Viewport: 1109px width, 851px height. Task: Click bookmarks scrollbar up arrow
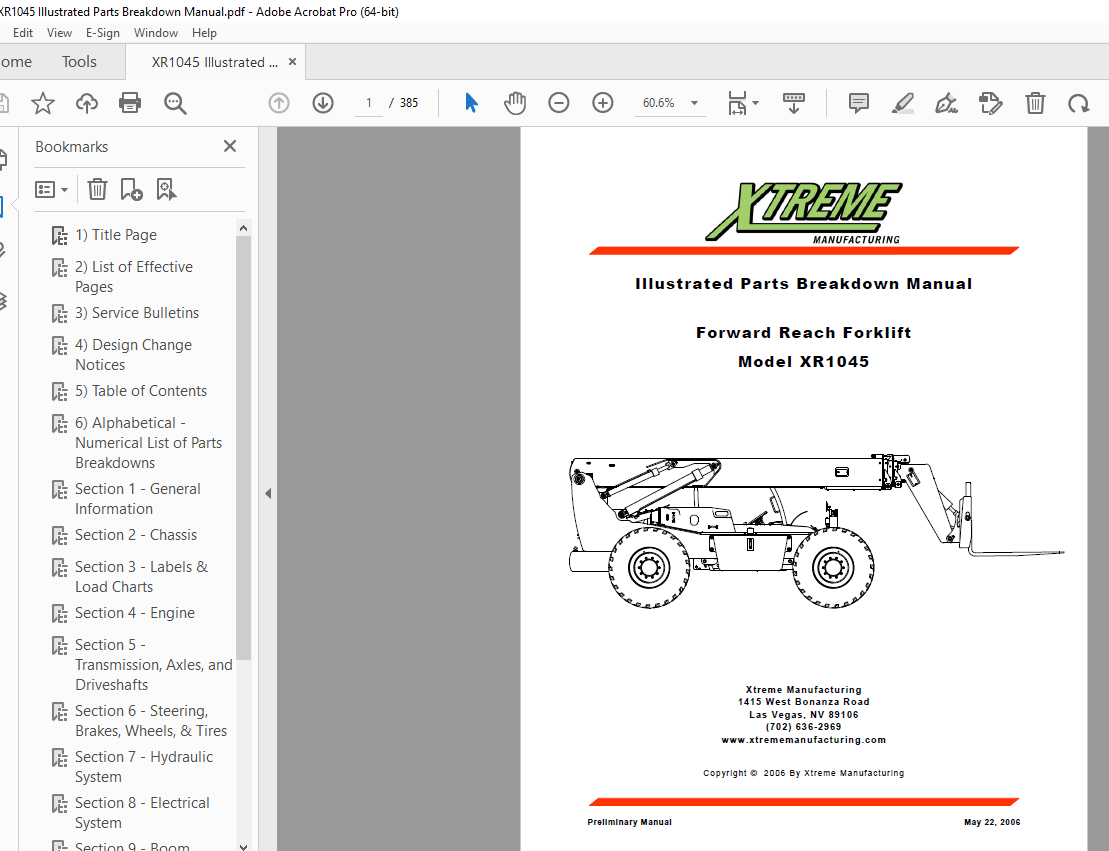click(x=243, y=228)
